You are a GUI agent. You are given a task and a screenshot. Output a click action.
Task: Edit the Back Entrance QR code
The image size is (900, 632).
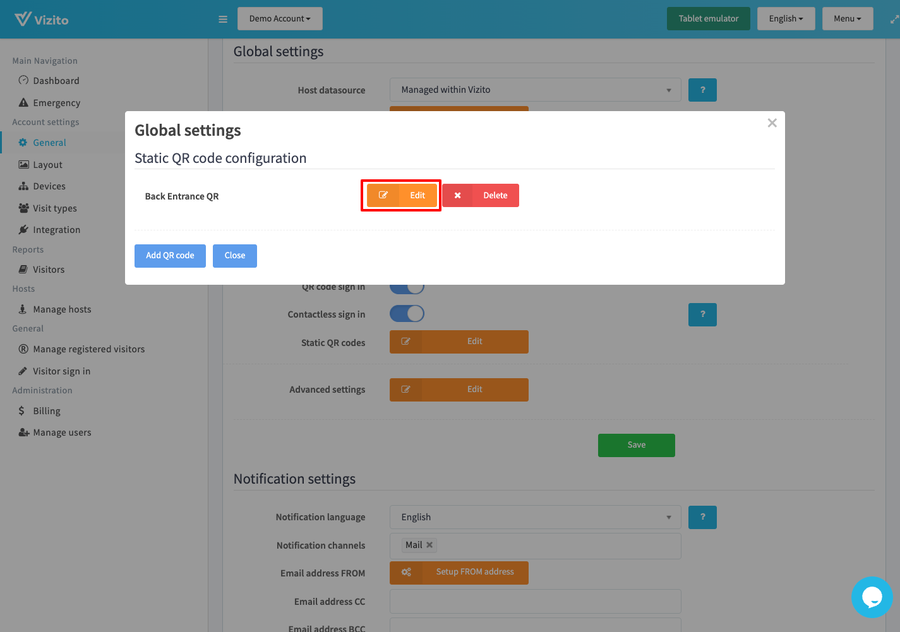(401, 196)
